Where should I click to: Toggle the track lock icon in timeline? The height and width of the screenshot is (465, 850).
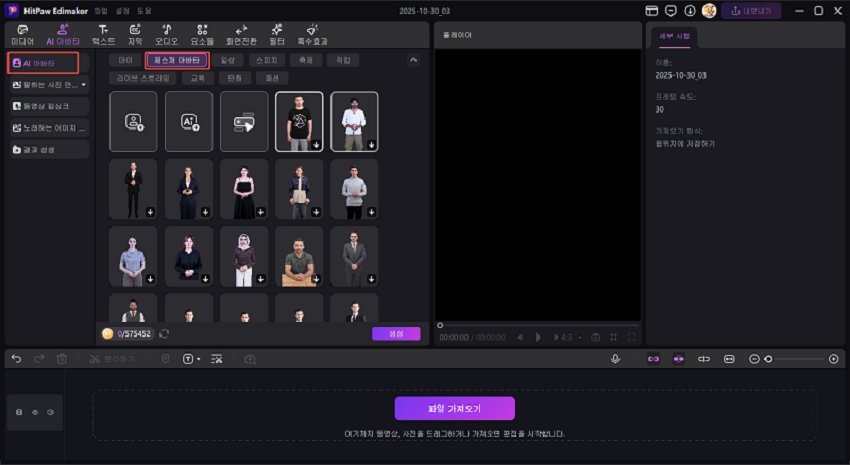[18, 411]
